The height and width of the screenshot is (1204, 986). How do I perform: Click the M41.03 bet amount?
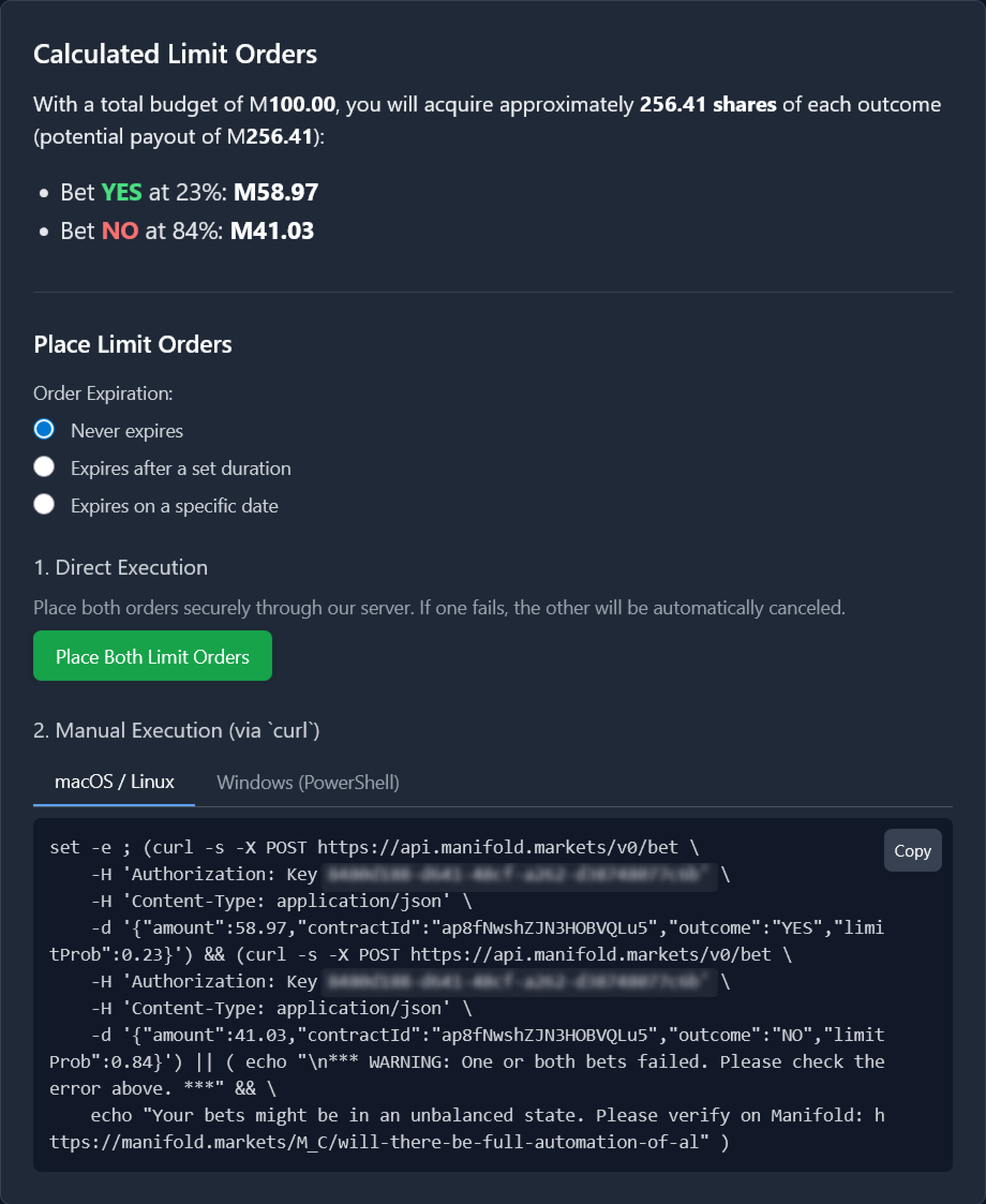click(x=272, y=231)
